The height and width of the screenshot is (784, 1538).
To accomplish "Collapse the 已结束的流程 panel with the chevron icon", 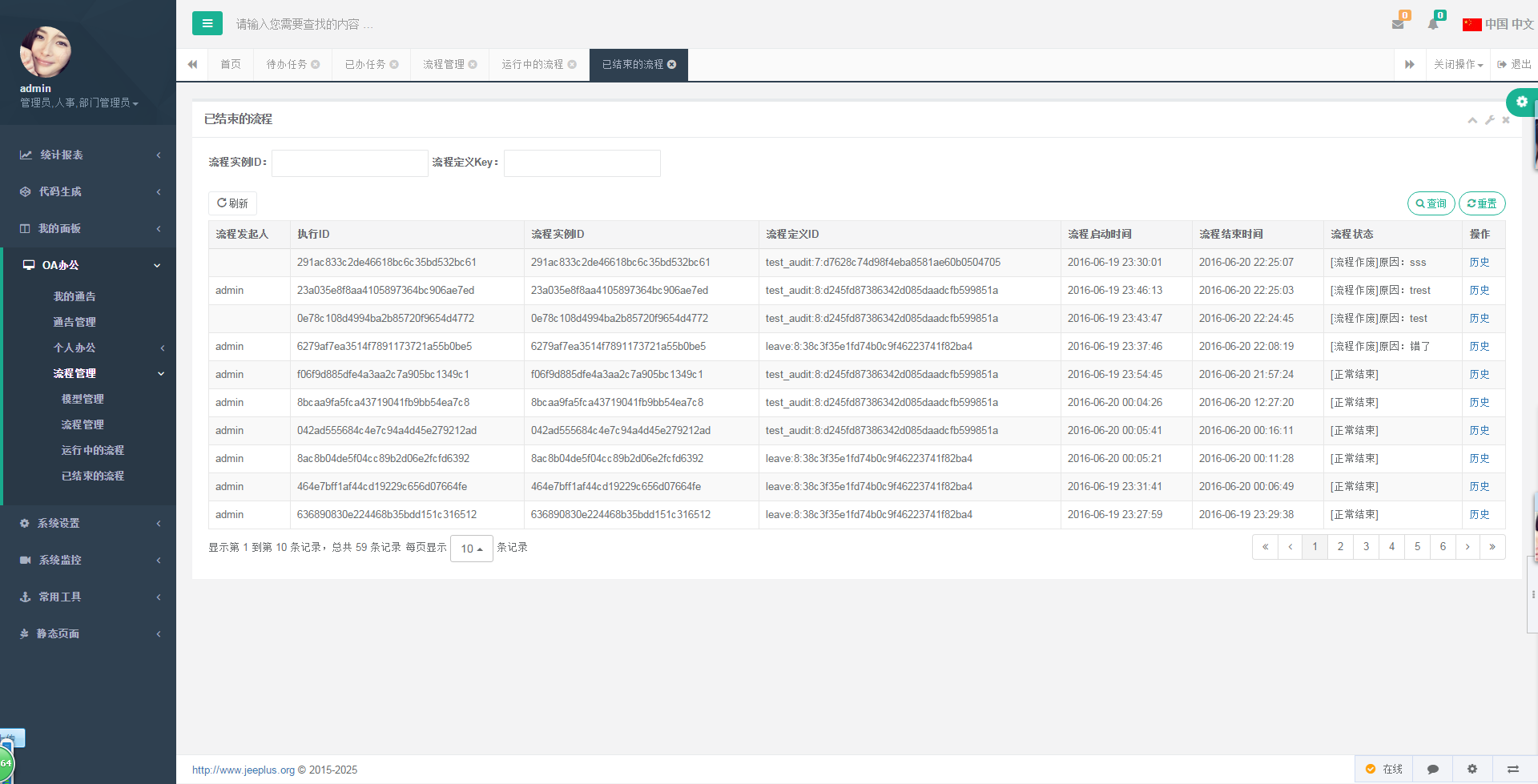I will coord(1472,120).
